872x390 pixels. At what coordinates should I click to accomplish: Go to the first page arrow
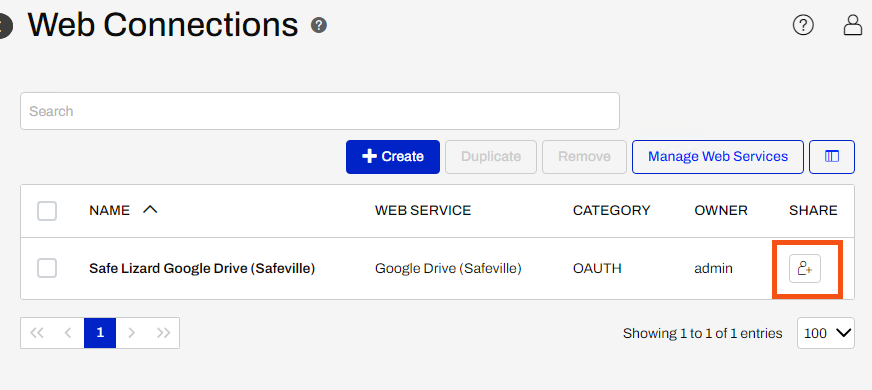[x=37, y=333]
